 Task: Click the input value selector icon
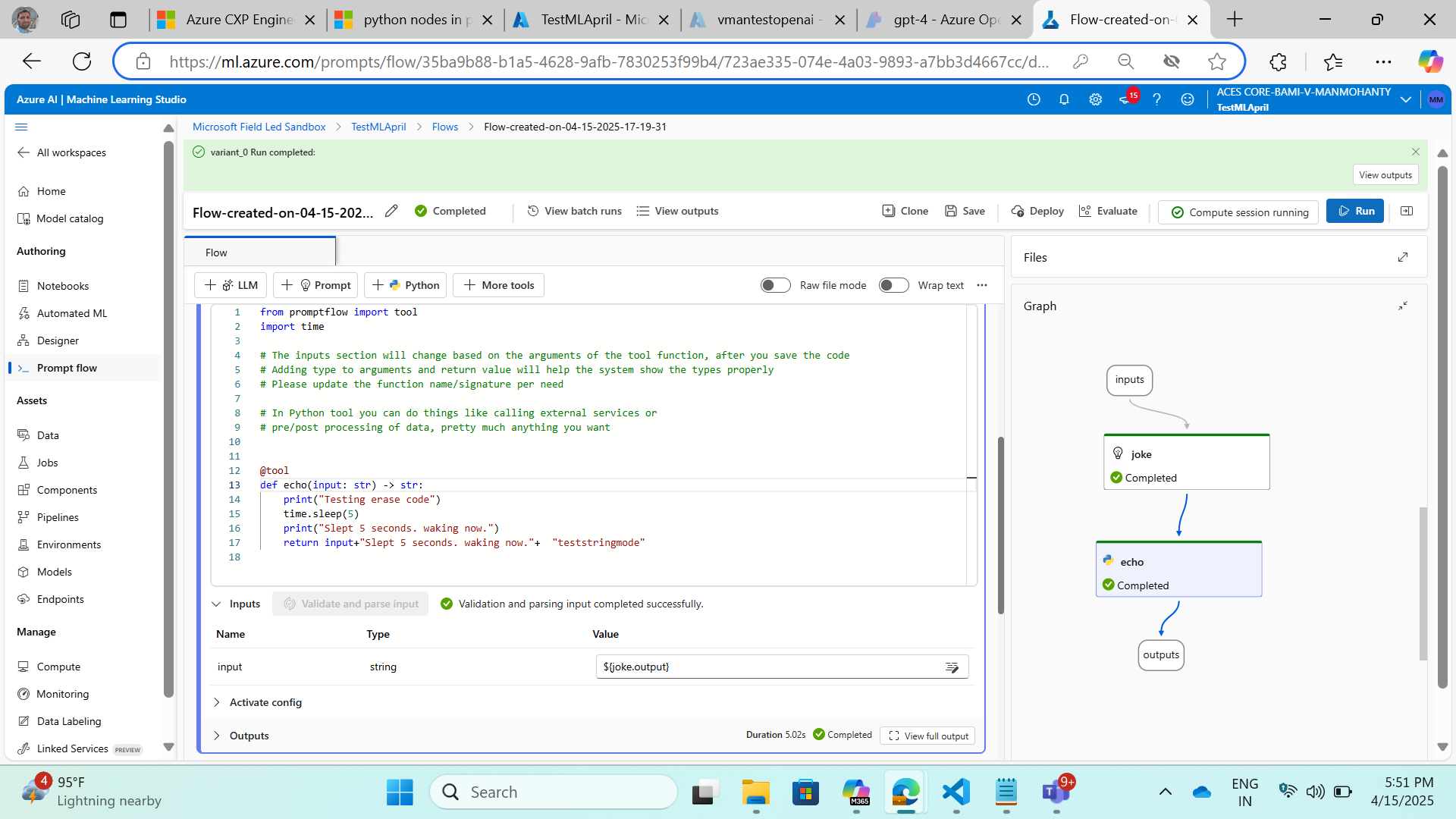[952, 667]
